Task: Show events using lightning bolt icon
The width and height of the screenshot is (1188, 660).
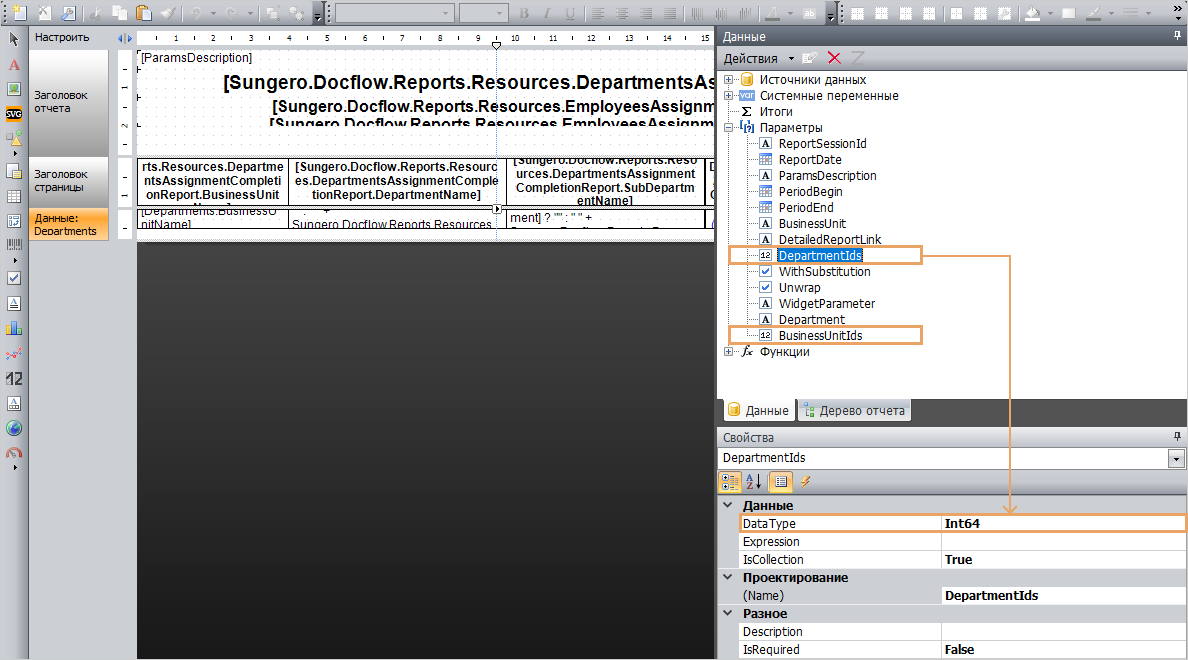Action: 805,482
